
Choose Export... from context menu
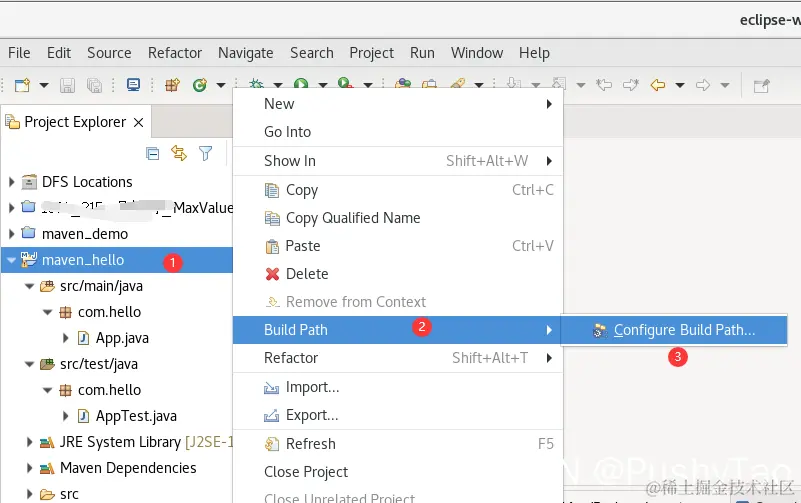(x=398, y=416)
